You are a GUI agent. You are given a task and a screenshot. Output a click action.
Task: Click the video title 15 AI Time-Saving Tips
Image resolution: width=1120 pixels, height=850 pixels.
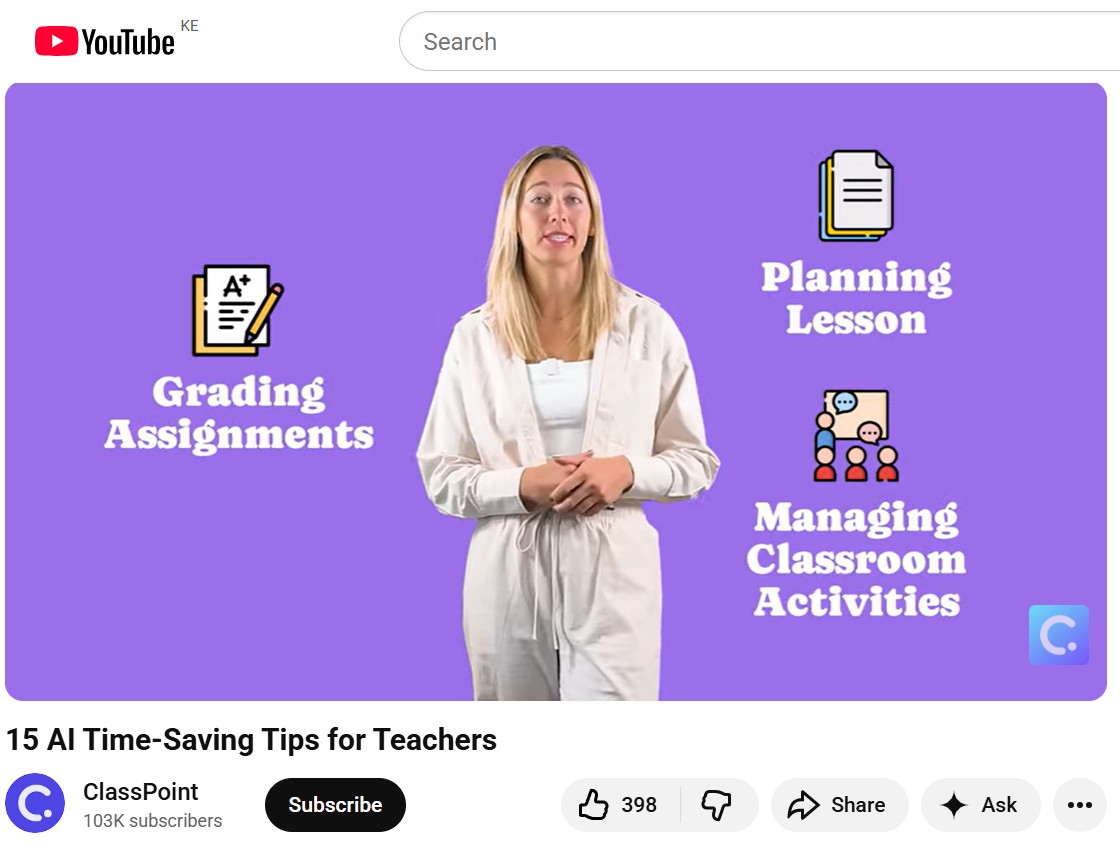251,740
